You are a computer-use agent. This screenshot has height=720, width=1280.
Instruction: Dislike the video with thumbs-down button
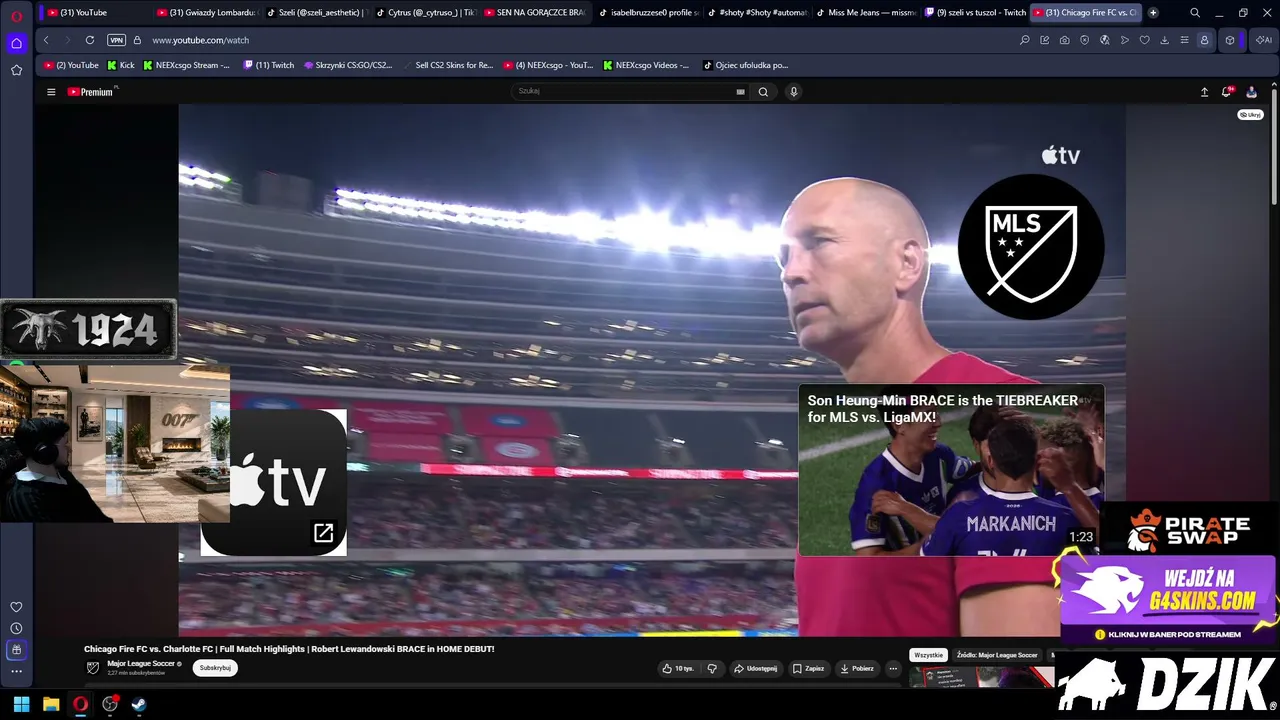tap(712, 668)
